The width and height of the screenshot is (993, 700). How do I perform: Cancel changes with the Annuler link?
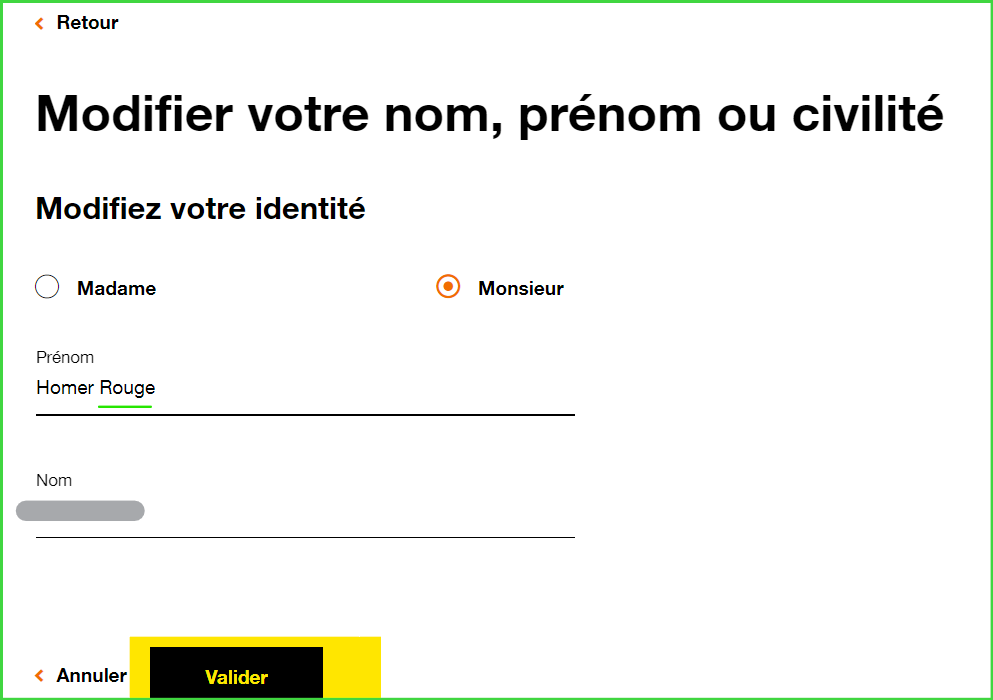pyautogui.click(x=91, y=676)
